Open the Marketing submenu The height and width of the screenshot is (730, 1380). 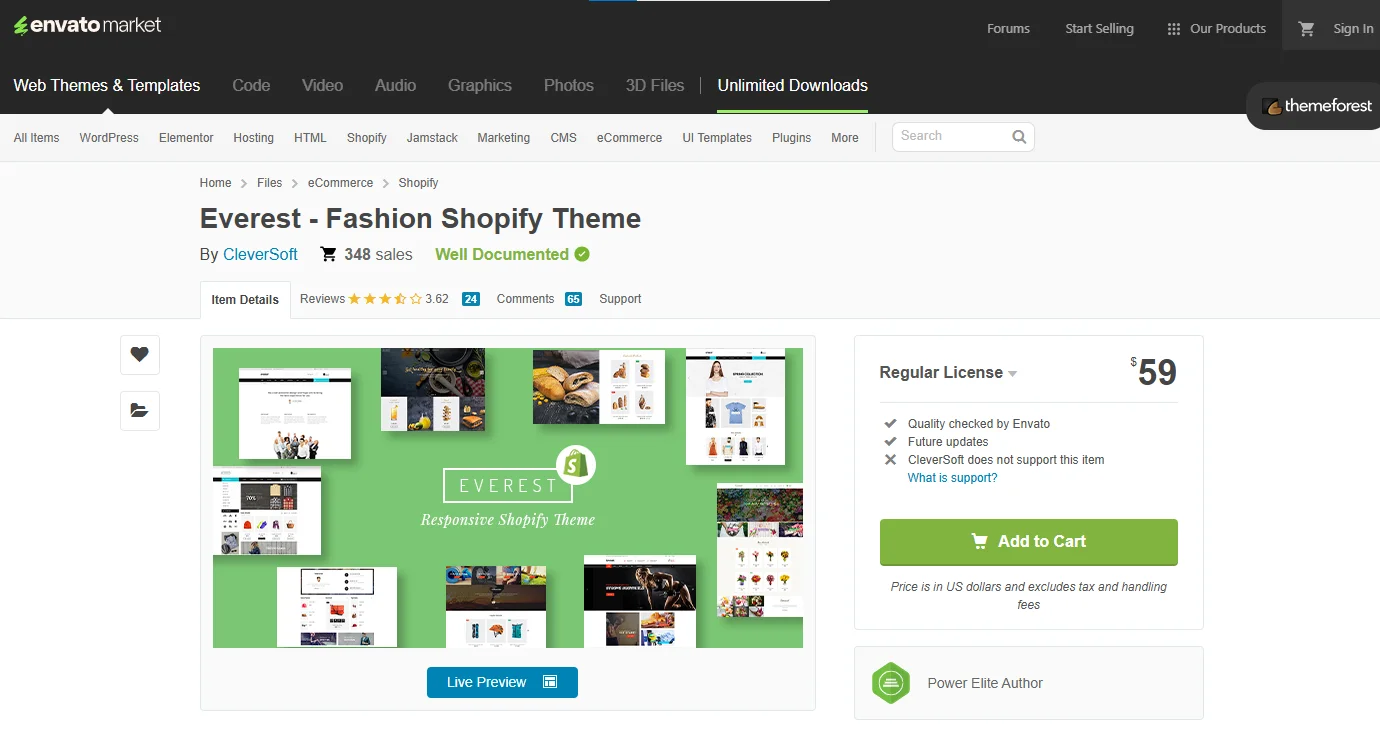(x=504, y=138)
